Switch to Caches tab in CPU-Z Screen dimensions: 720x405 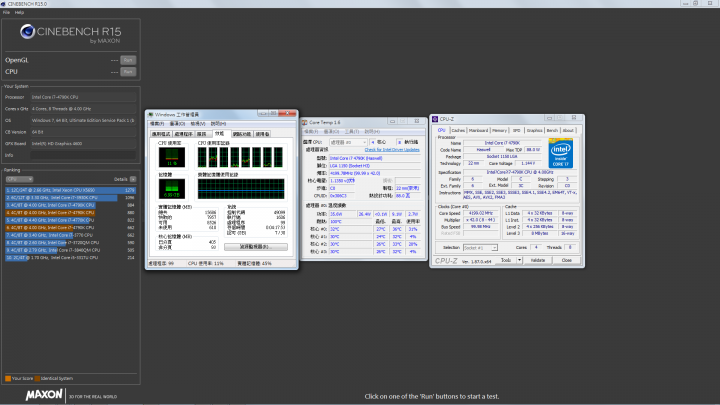tap(458, 131)
